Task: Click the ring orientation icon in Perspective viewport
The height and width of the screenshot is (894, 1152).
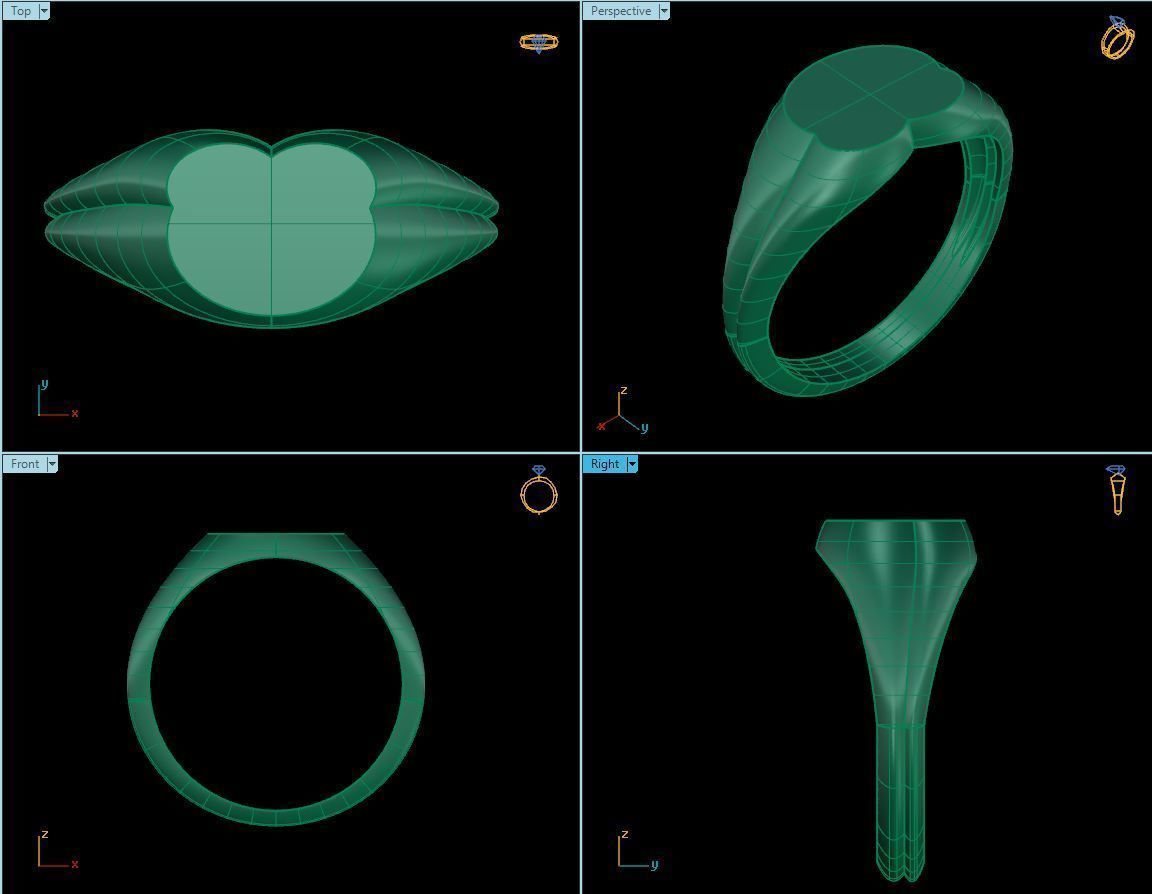Action: click(x=1117, y=37)
